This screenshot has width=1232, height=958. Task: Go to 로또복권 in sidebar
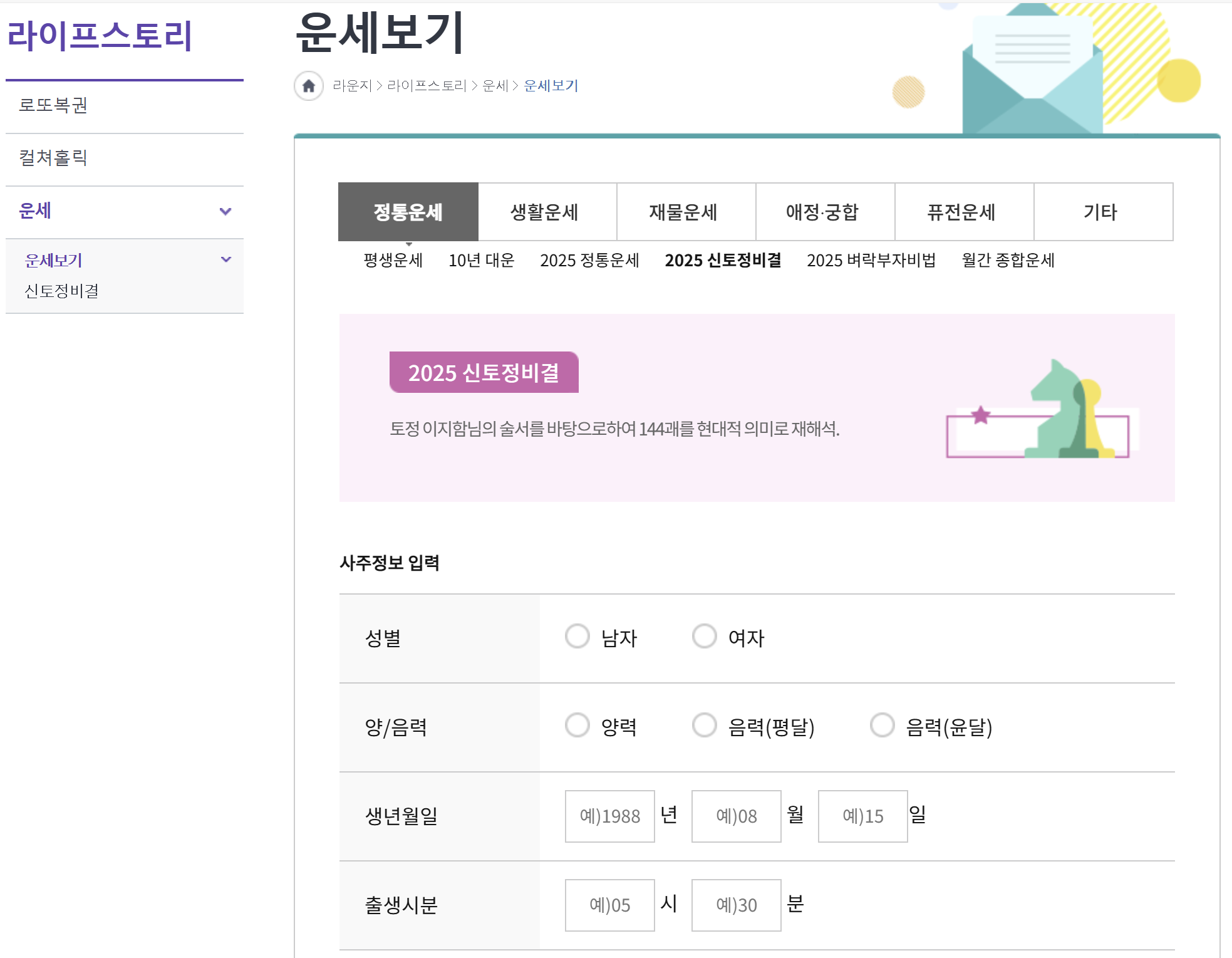click(53, 105)
